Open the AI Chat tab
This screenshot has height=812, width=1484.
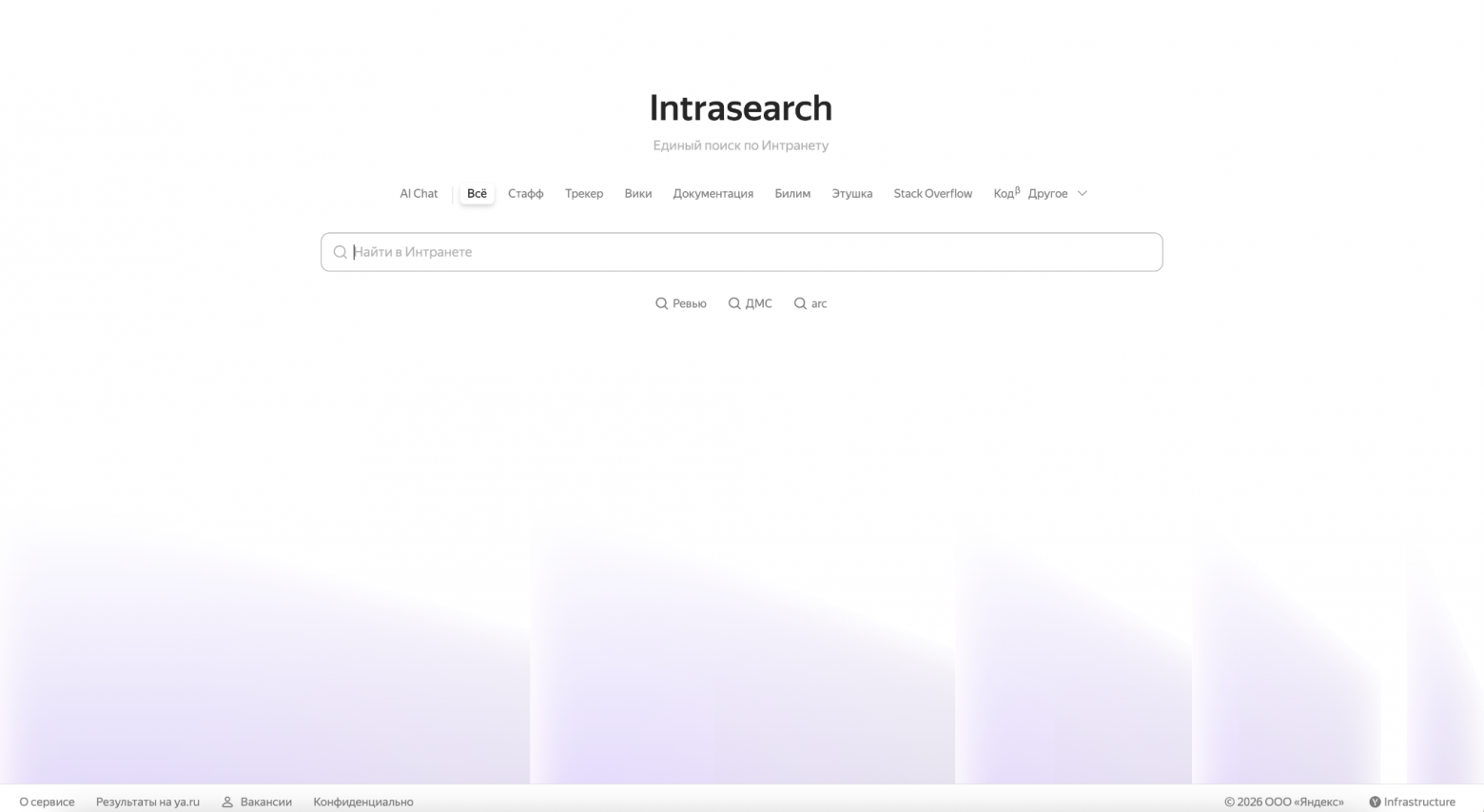(x=419, y=194)
